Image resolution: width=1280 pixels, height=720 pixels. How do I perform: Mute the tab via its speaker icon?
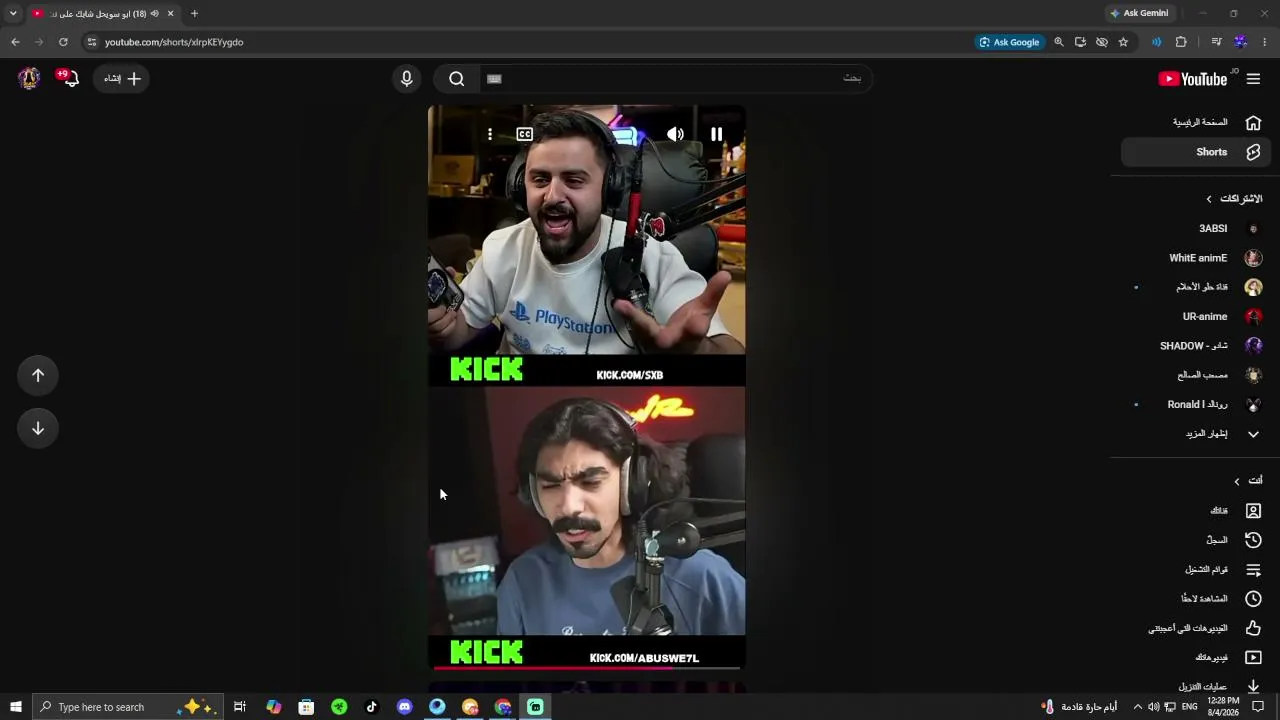click(x=155, y=13)
